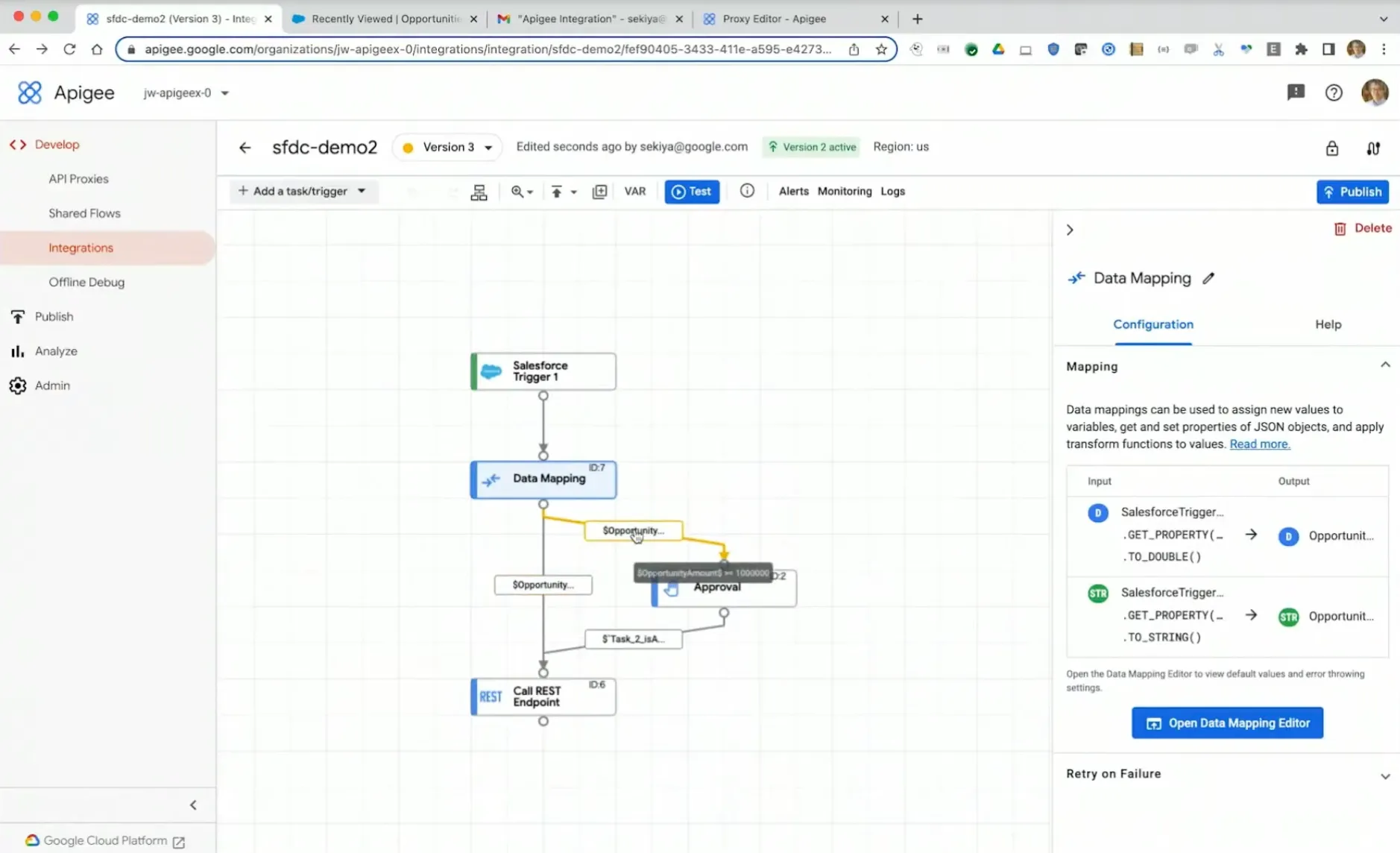1400x853 pixels.
Task: Select the Data Mapping node on canvas
Action: (x=543, y=479)
